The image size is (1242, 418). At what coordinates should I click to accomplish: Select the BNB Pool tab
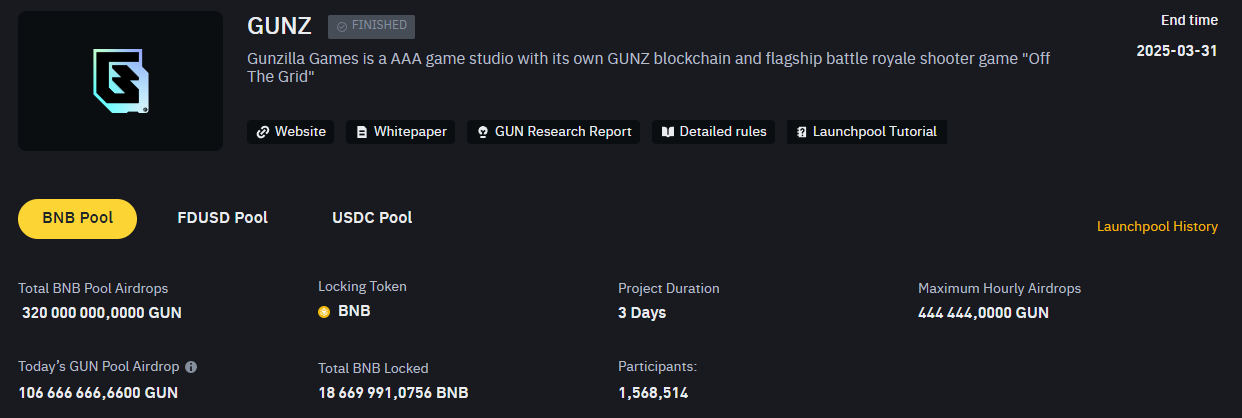(77, 218)
